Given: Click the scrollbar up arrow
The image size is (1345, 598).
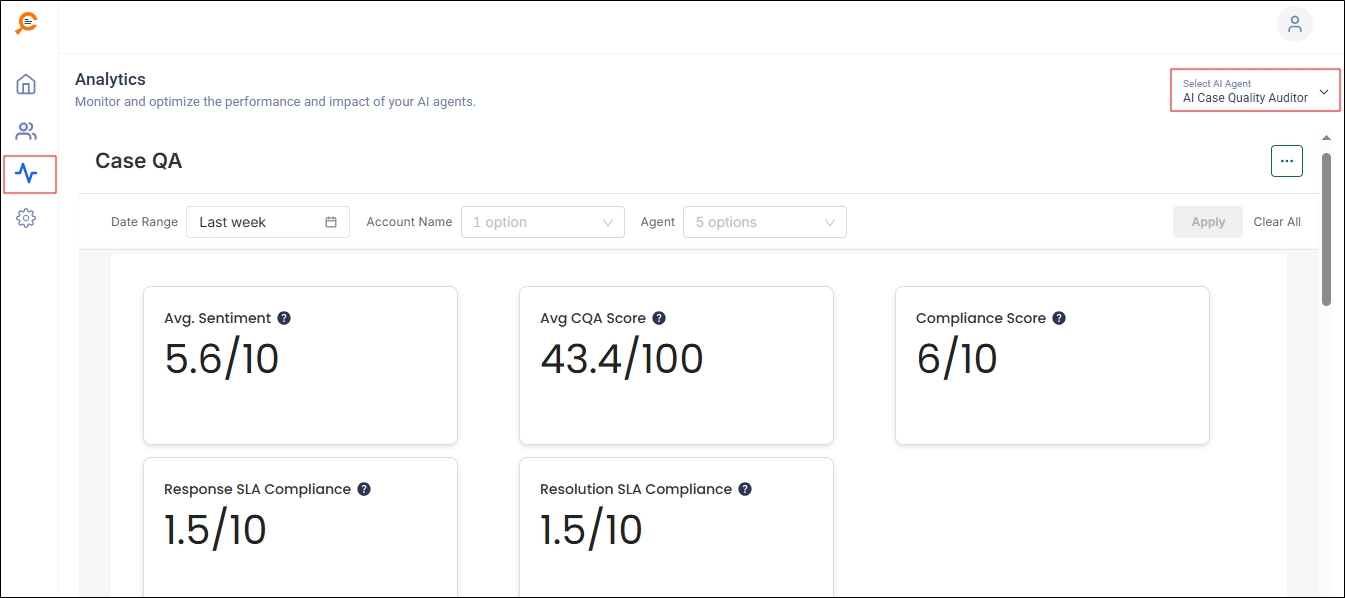Looking at the screenshot, I should [x=1326, y=138].
